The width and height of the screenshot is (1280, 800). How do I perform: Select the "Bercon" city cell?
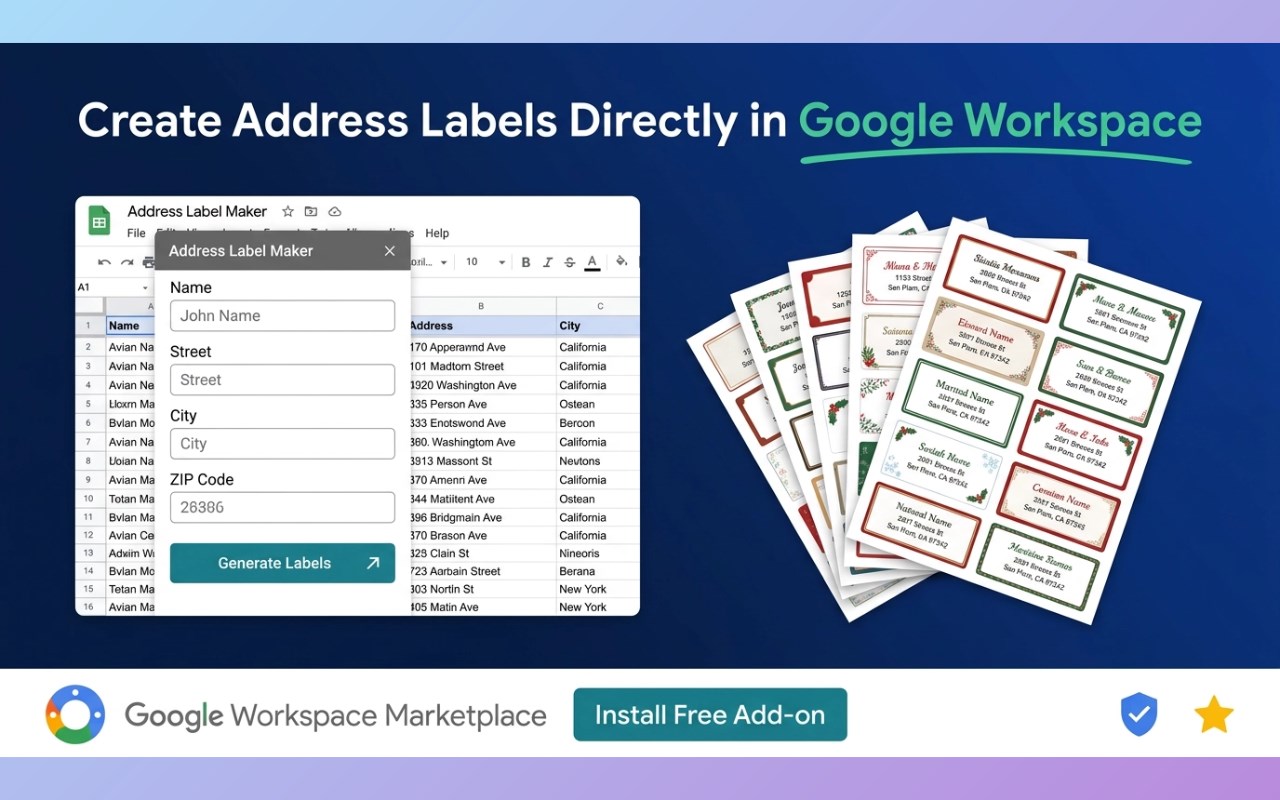coord(599,423)
